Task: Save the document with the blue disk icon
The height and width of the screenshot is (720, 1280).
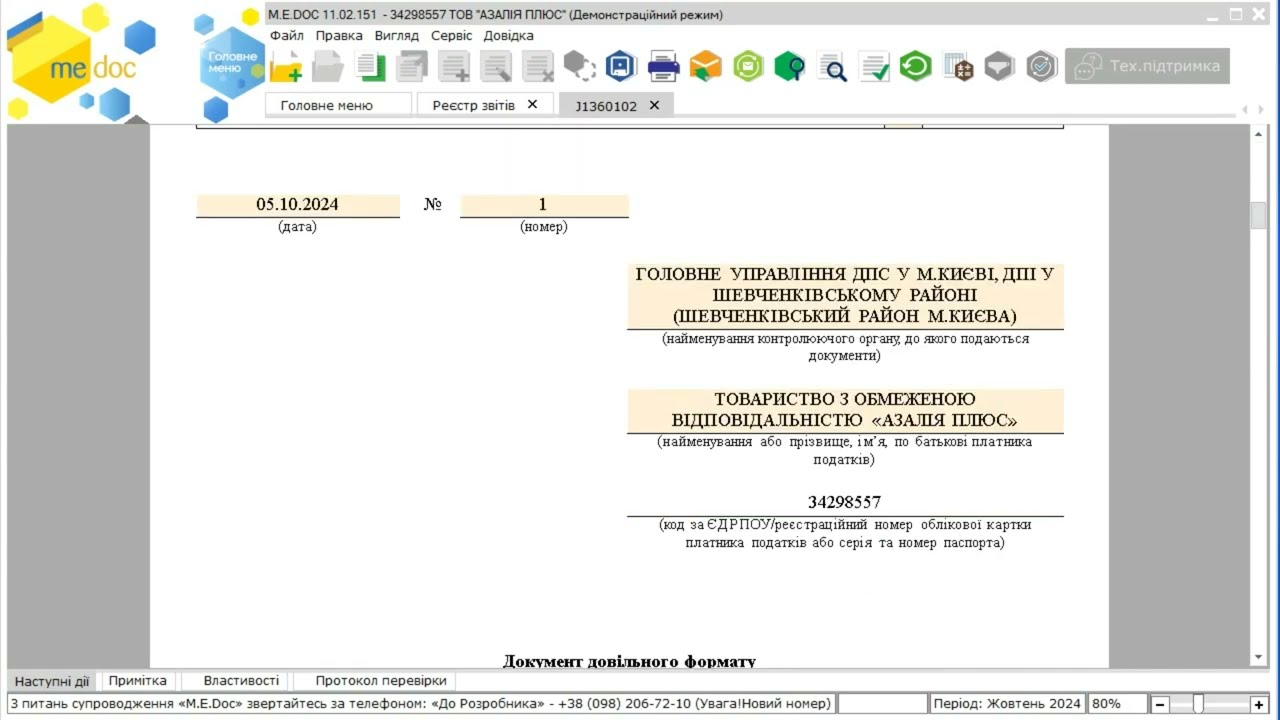Action: (x=622, y=67)
